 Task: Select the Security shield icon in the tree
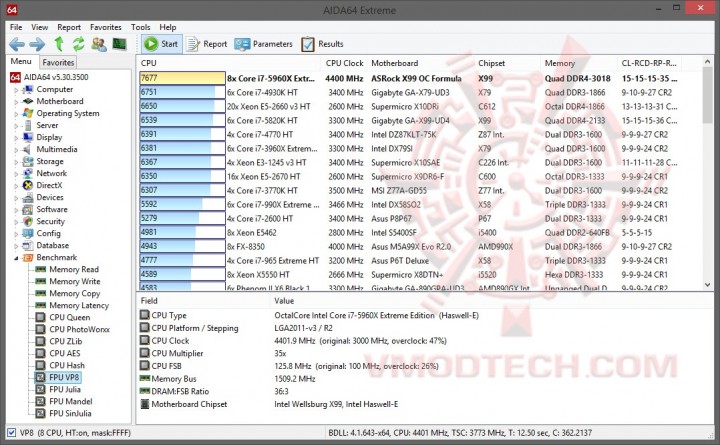click(x=28, y=221)
